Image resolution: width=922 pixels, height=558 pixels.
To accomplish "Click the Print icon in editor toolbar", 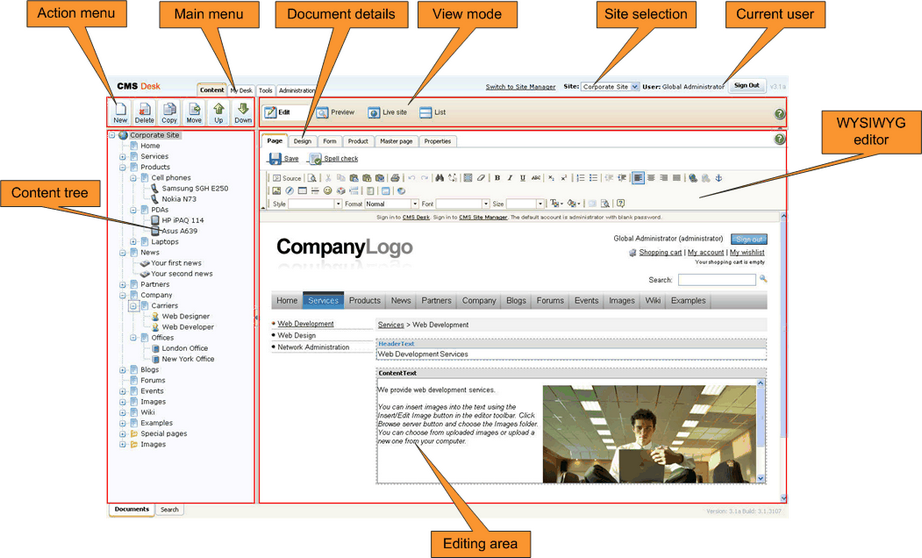I will 395,178.
